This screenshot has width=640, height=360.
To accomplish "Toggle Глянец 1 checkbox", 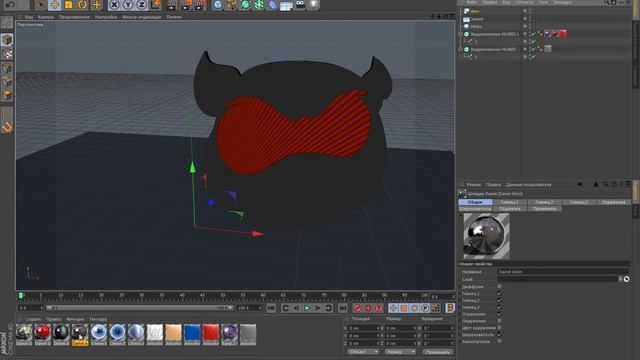I will [499, 293].
